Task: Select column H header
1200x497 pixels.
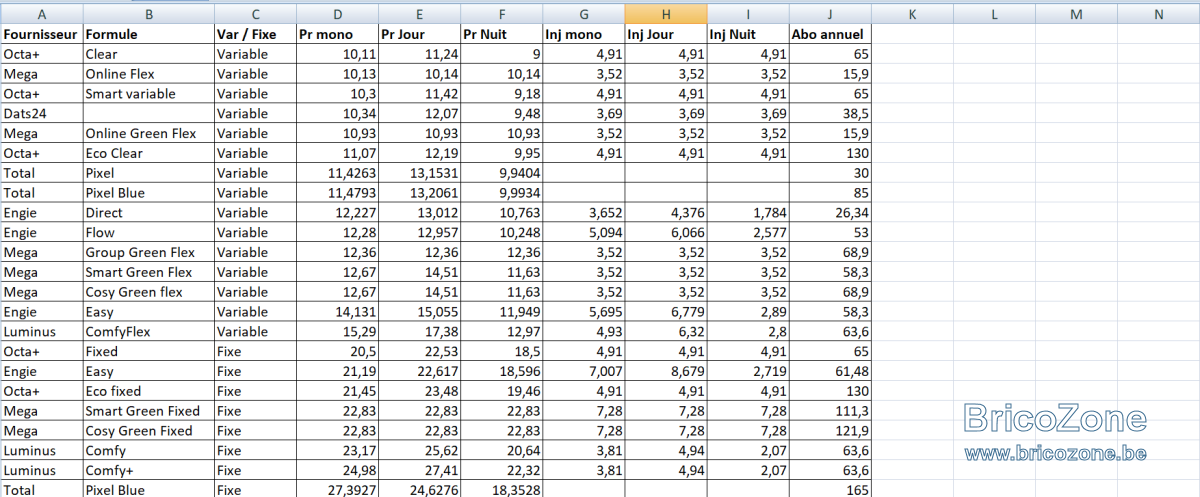Action: tap(665, 14)
